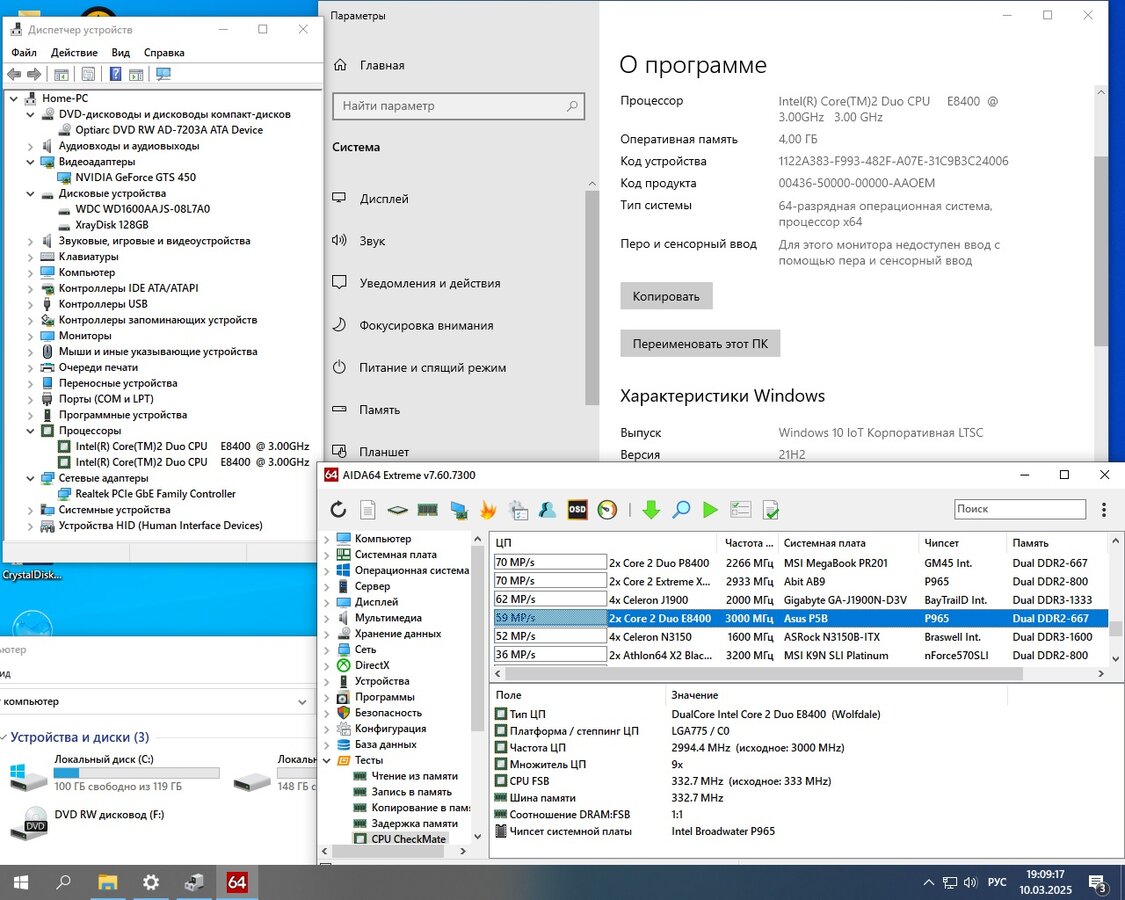Viewport: 1125px width, 900px height.
Task: Expand the Клавиатуры node
Action: point(30,256)
